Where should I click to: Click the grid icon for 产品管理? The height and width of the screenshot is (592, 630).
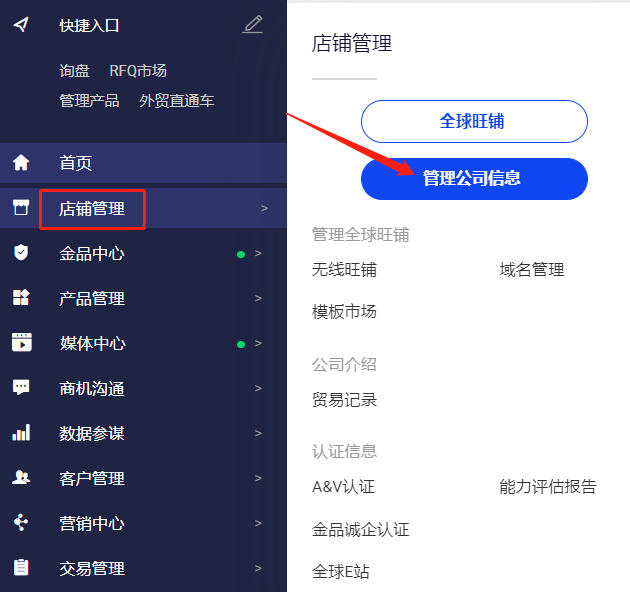(21, 298)
